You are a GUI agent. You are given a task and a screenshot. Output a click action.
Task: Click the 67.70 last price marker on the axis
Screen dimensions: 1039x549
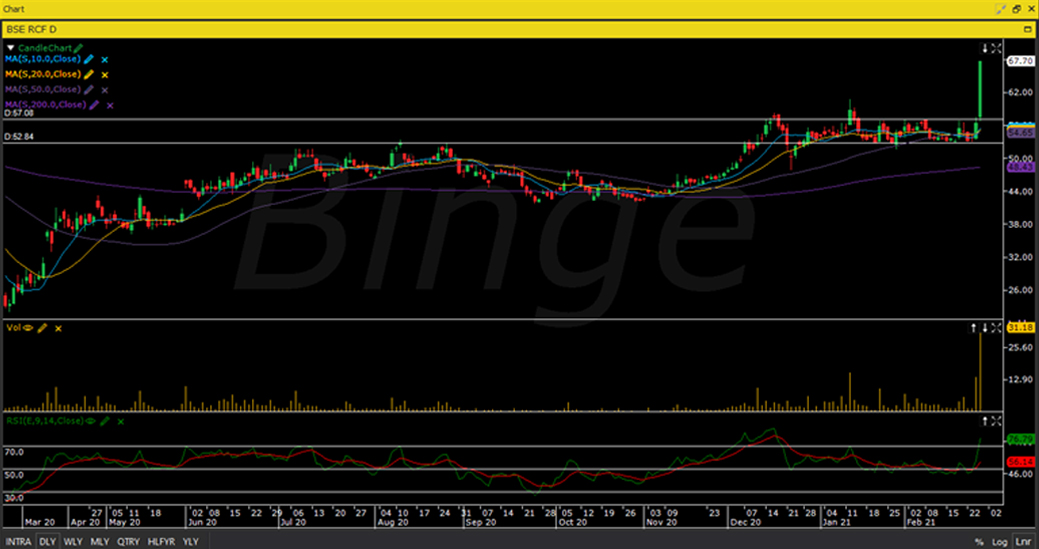pos(1021,61)
